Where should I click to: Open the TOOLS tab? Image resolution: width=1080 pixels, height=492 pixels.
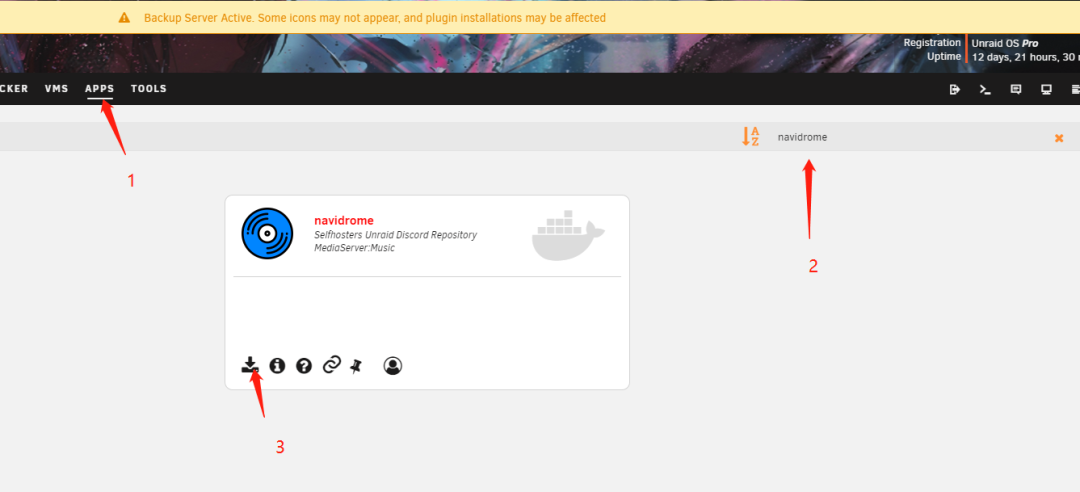point(149,89)
